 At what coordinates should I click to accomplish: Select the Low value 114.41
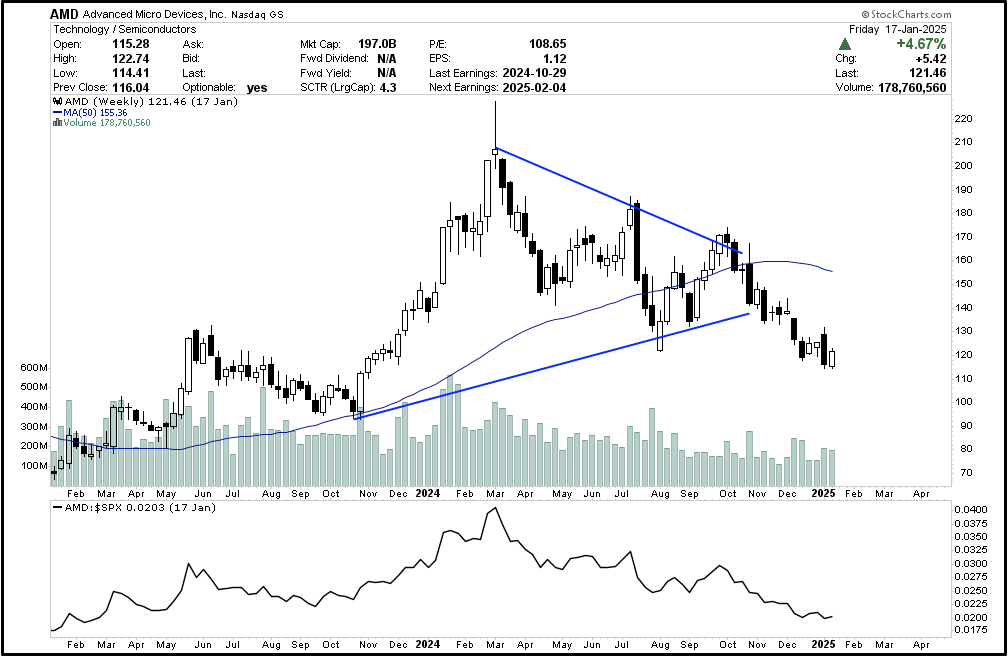click(130, 73)
